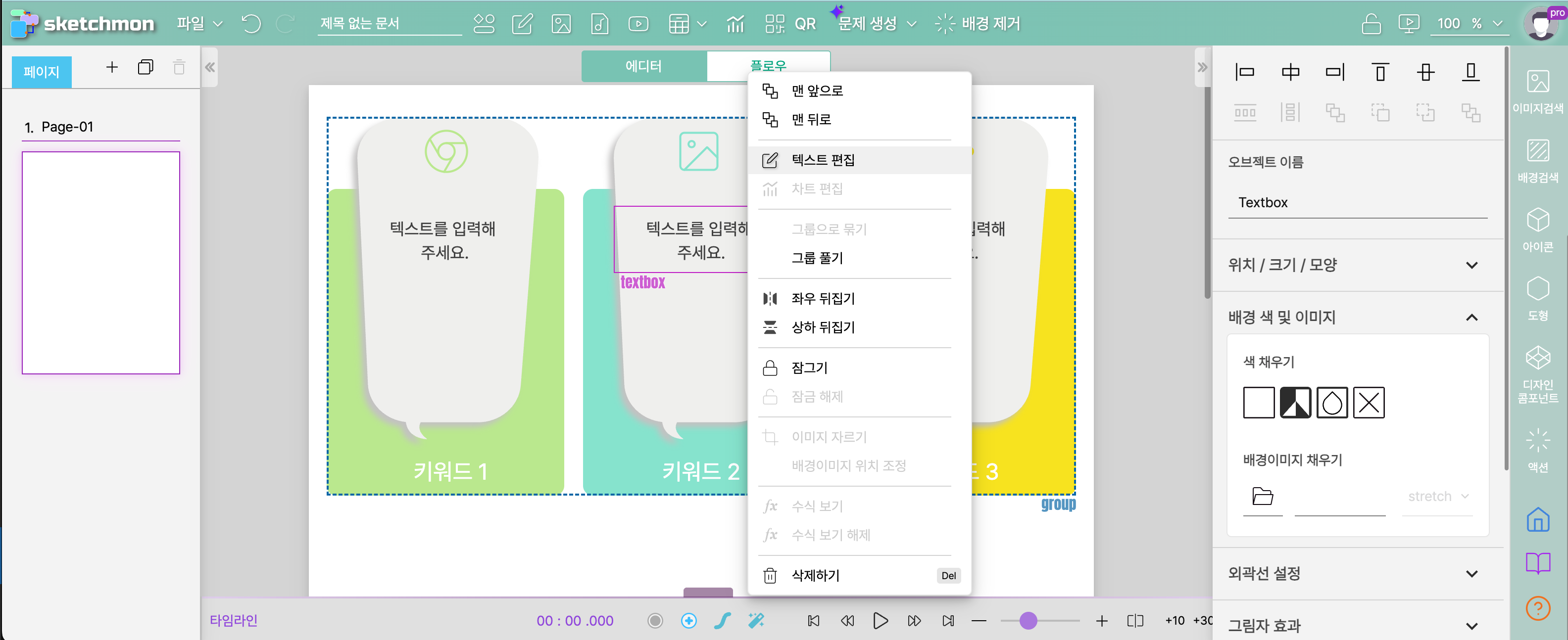Viewport: 1568px width, 640px height.
Task: Select the insert image toolbar icon
Action: (x=561, y=24)
